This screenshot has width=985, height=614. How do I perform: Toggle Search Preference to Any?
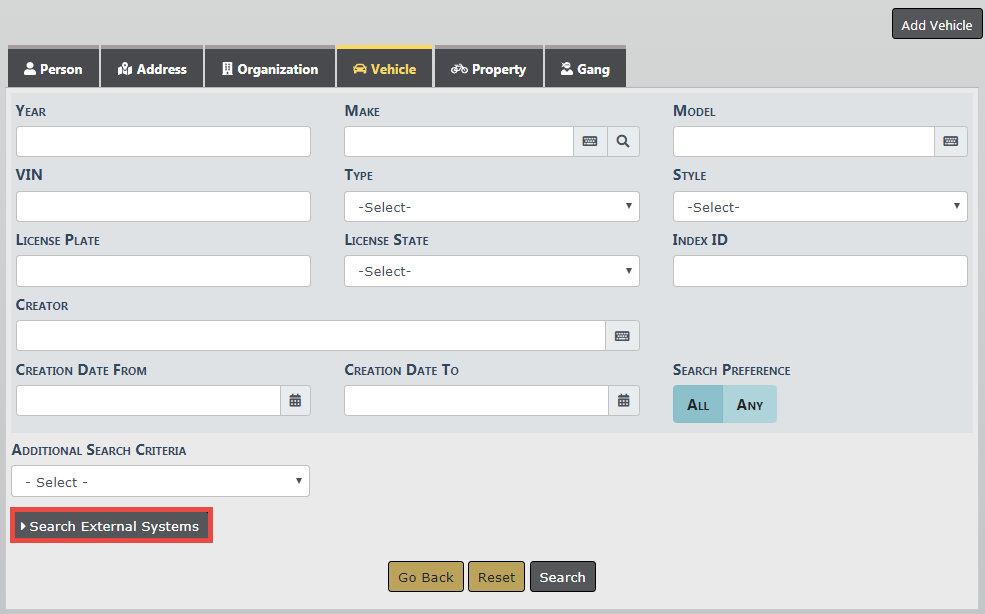pyautogui.click(x=750, y=405)
